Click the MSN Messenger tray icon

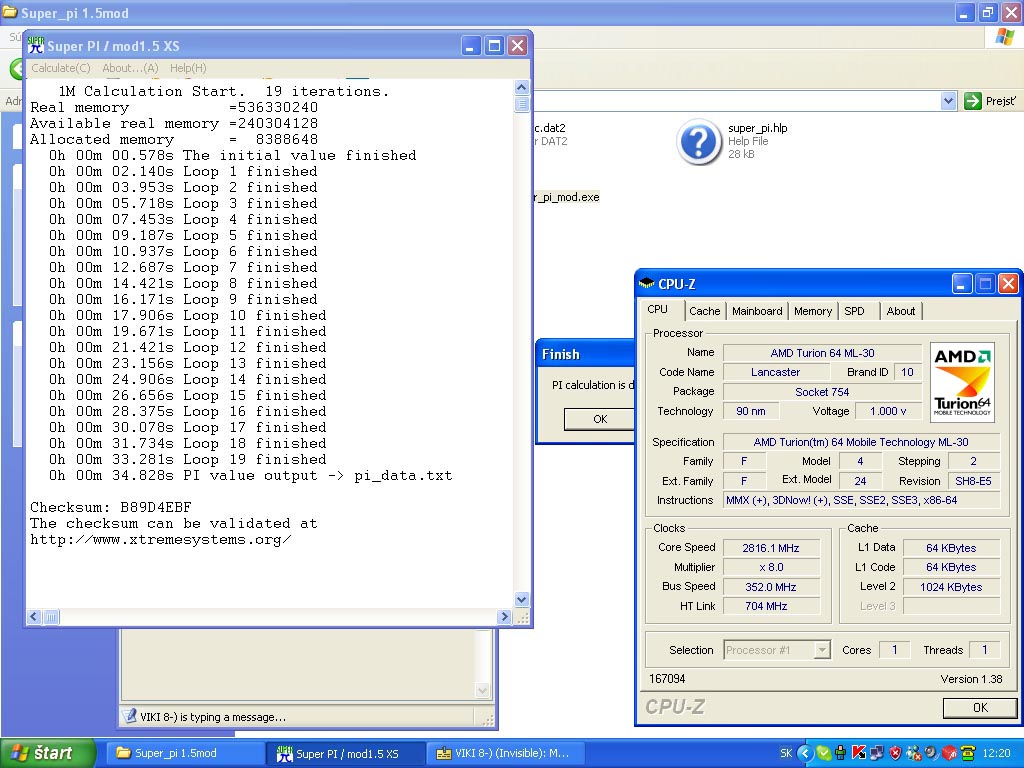click(x=914, y=753)
